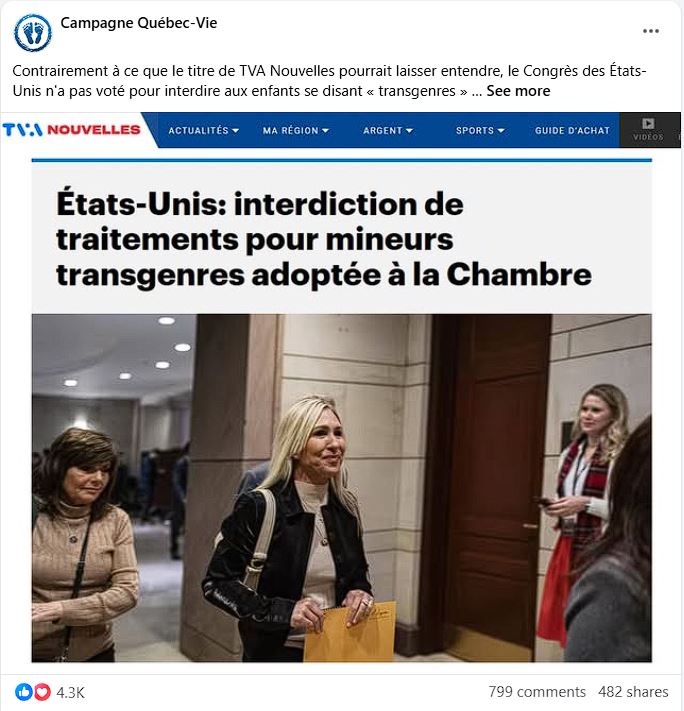Screen dimensions: 684x711
Task: Open the three-dot post options menu
Action: (650, 31)
